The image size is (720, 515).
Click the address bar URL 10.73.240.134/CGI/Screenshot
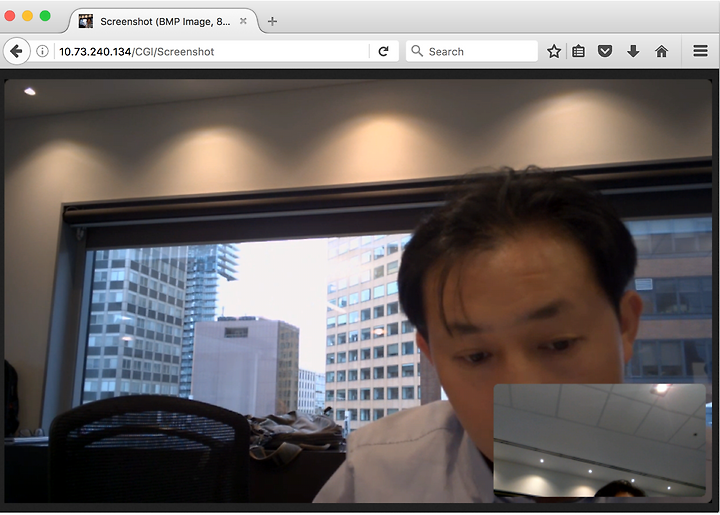[137, 52]
